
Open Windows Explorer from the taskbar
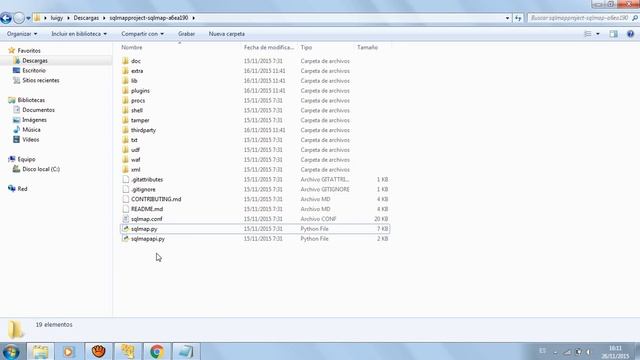(x=40, y=351)
